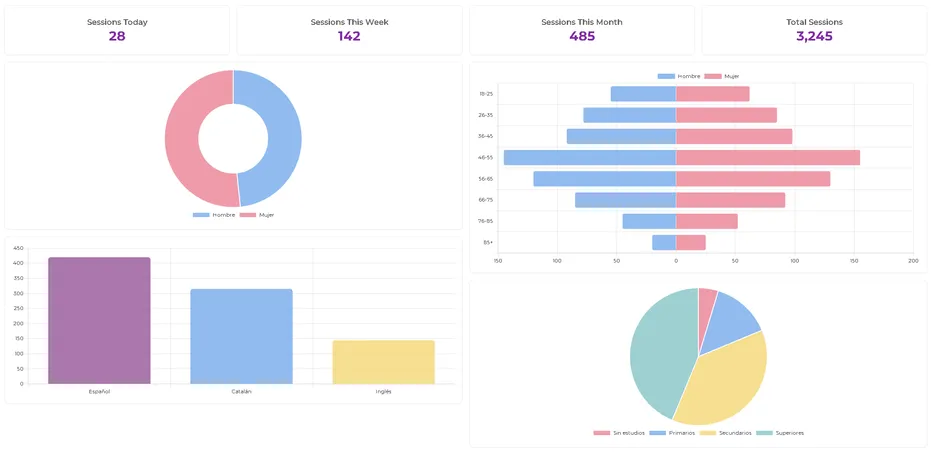Image resolution: width=936 pixels, height=453 pixels.
Task: Select the purple Español bar
Action: [99, 321]
